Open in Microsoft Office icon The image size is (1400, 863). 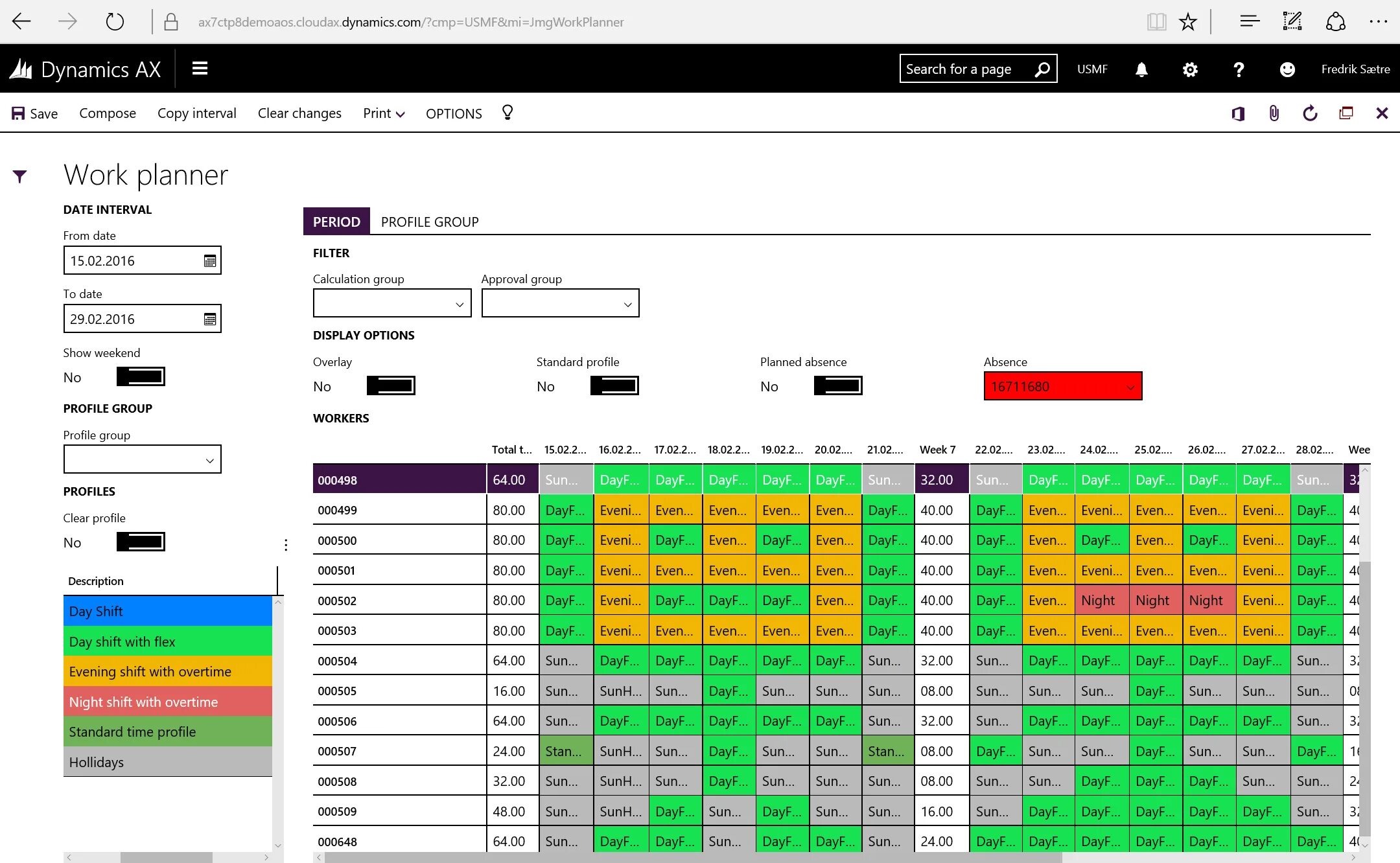tap(1238, 113)
